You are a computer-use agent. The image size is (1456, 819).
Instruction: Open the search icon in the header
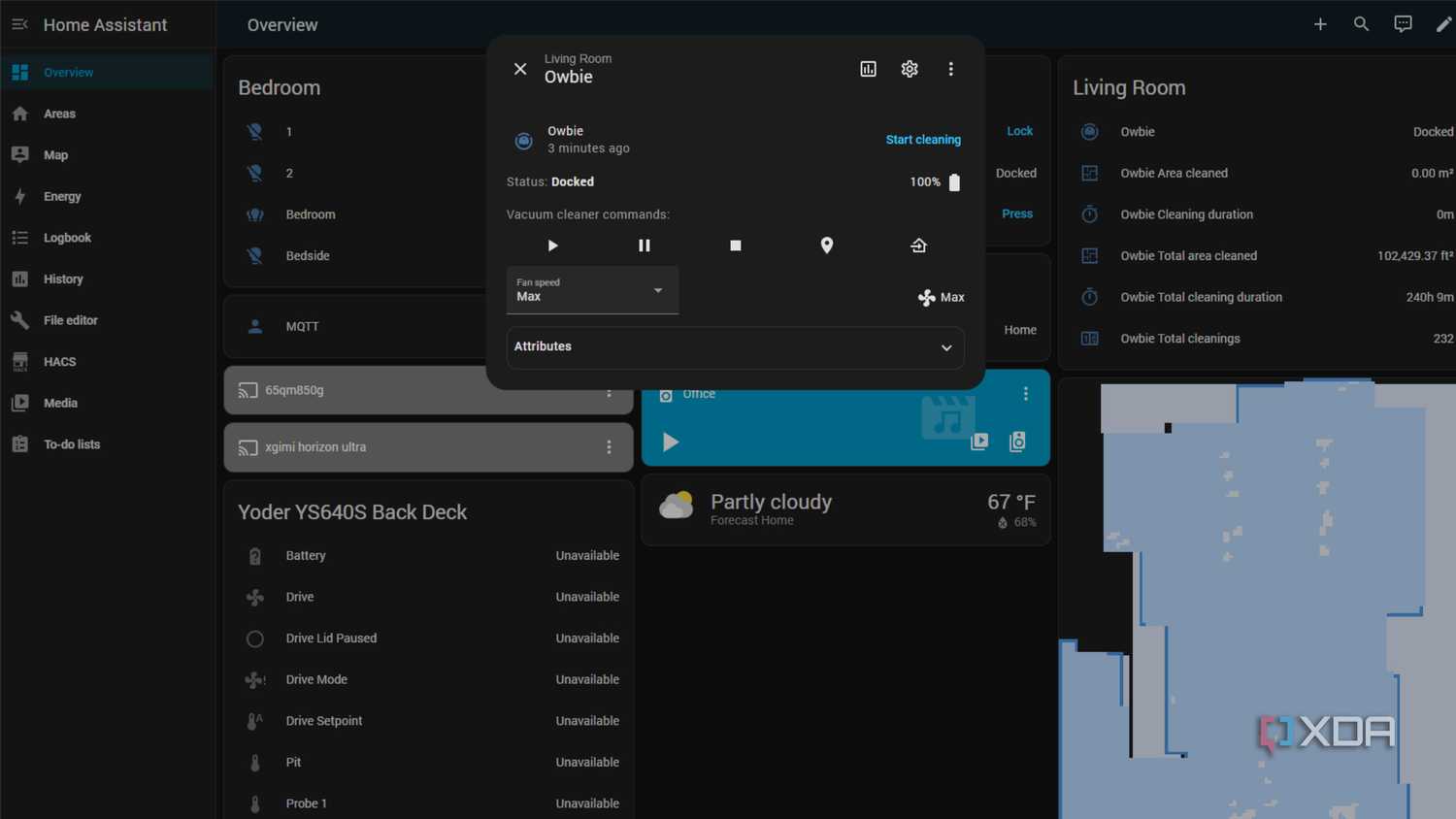(x=1361, y=24)
